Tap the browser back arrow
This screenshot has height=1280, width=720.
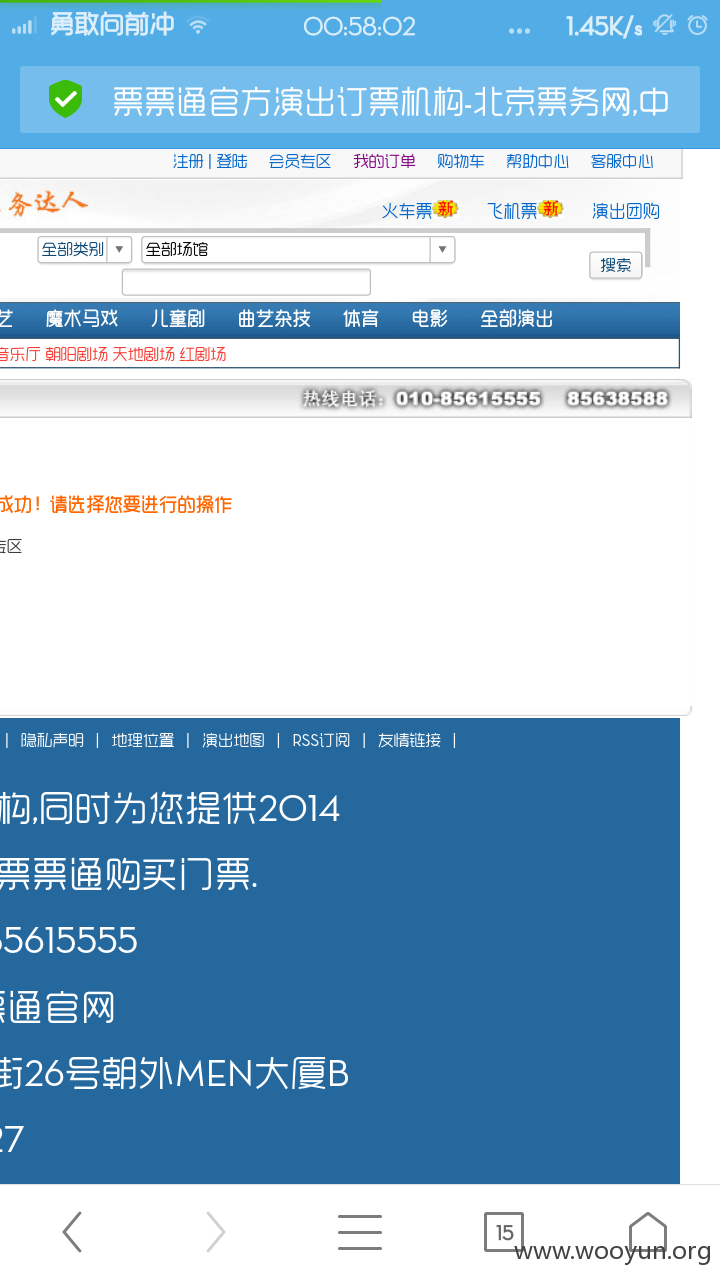click(x=72, y=1232)
